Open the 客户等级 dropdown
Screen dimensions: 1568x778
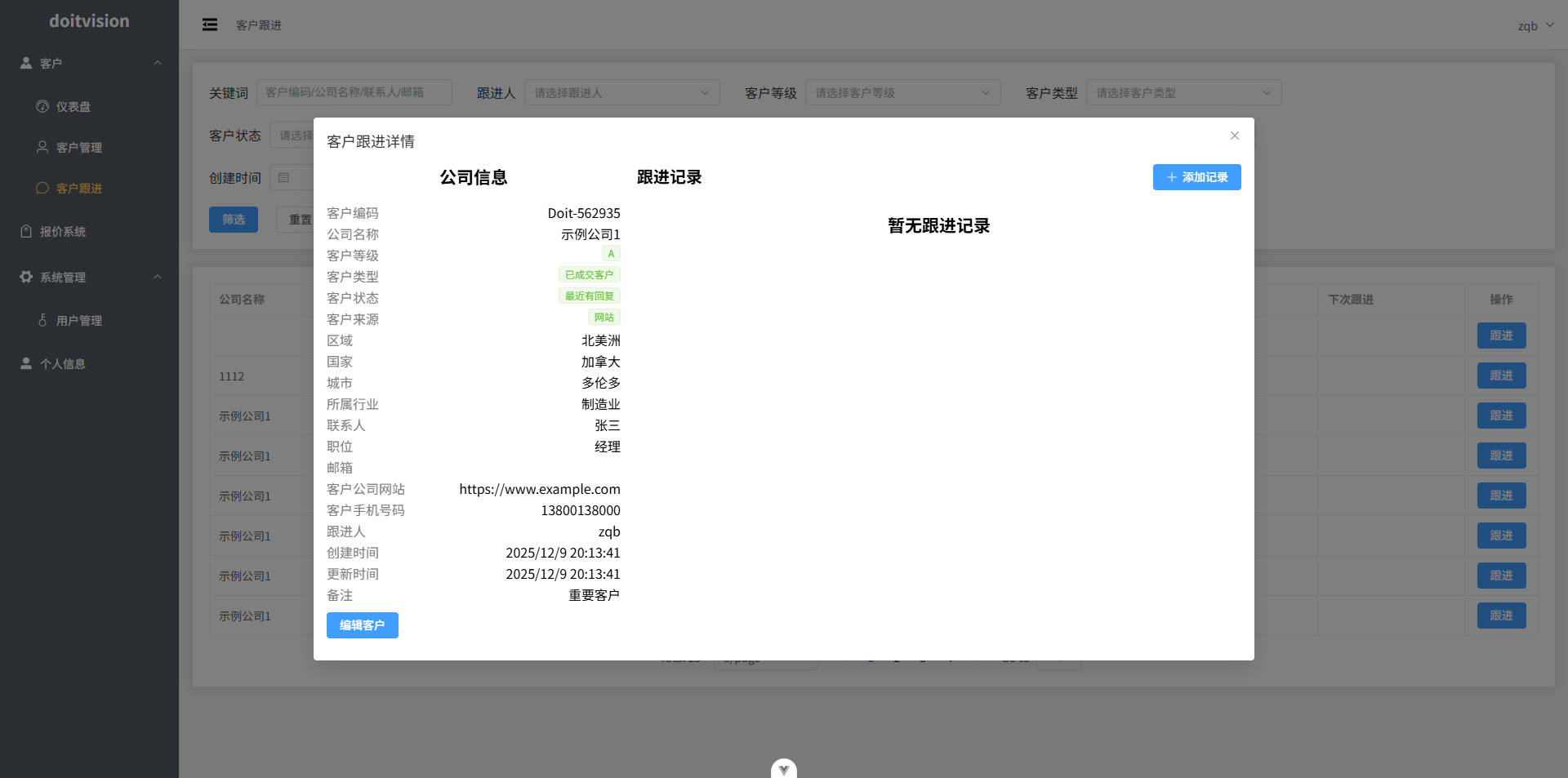[902, 93]
